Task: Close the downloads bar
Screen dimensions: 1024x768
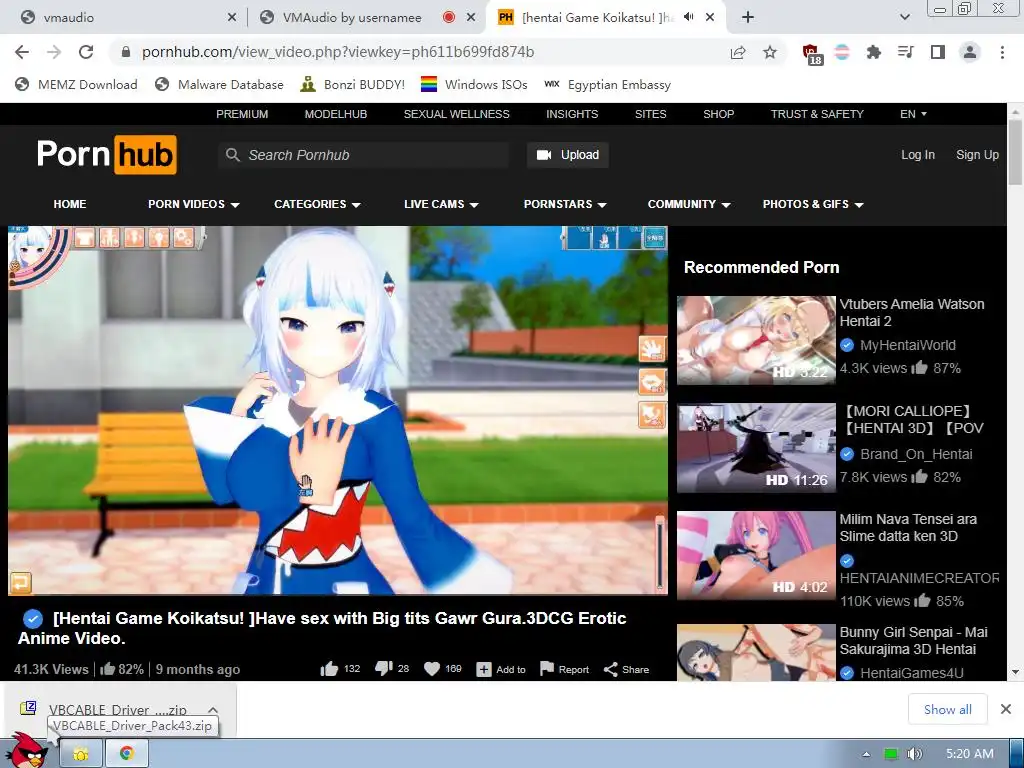Action: [x=1006, y=709]
